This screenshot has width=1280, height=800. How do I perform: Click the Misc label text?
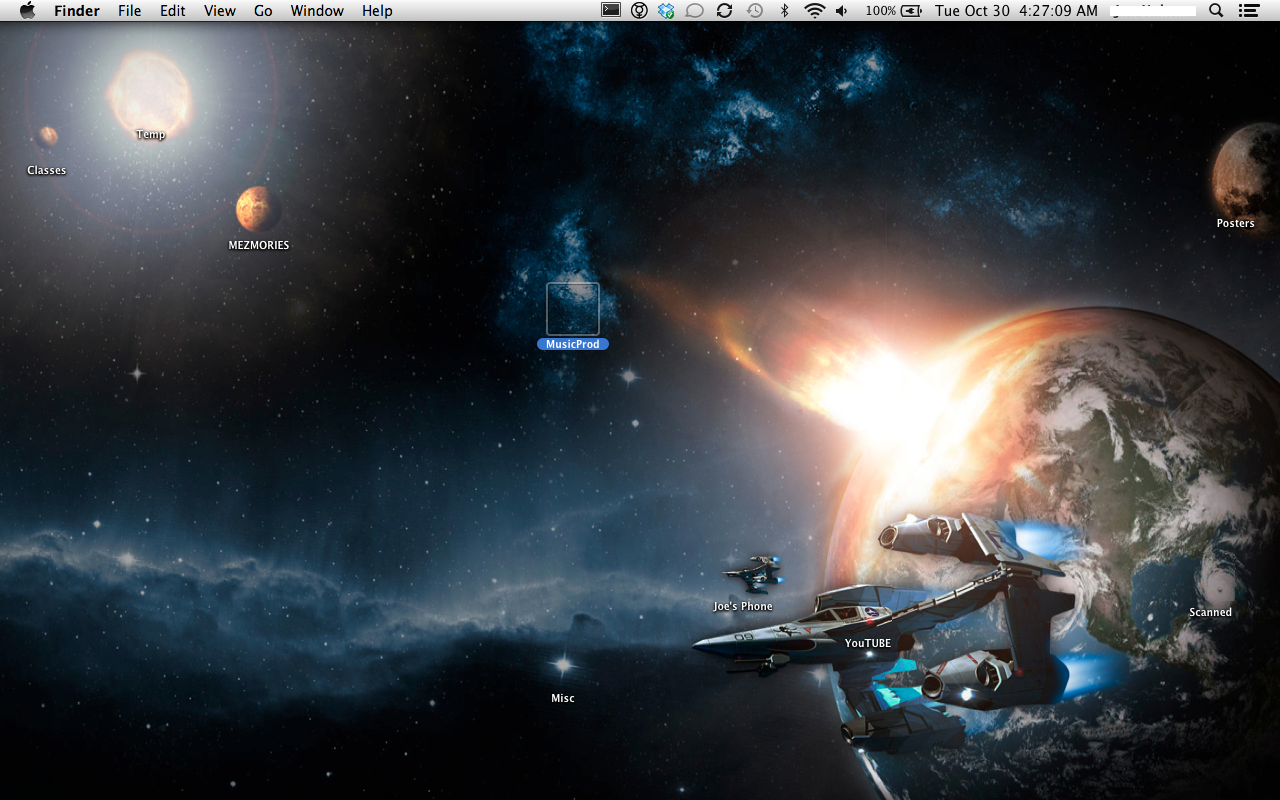[x=563, y=698]
